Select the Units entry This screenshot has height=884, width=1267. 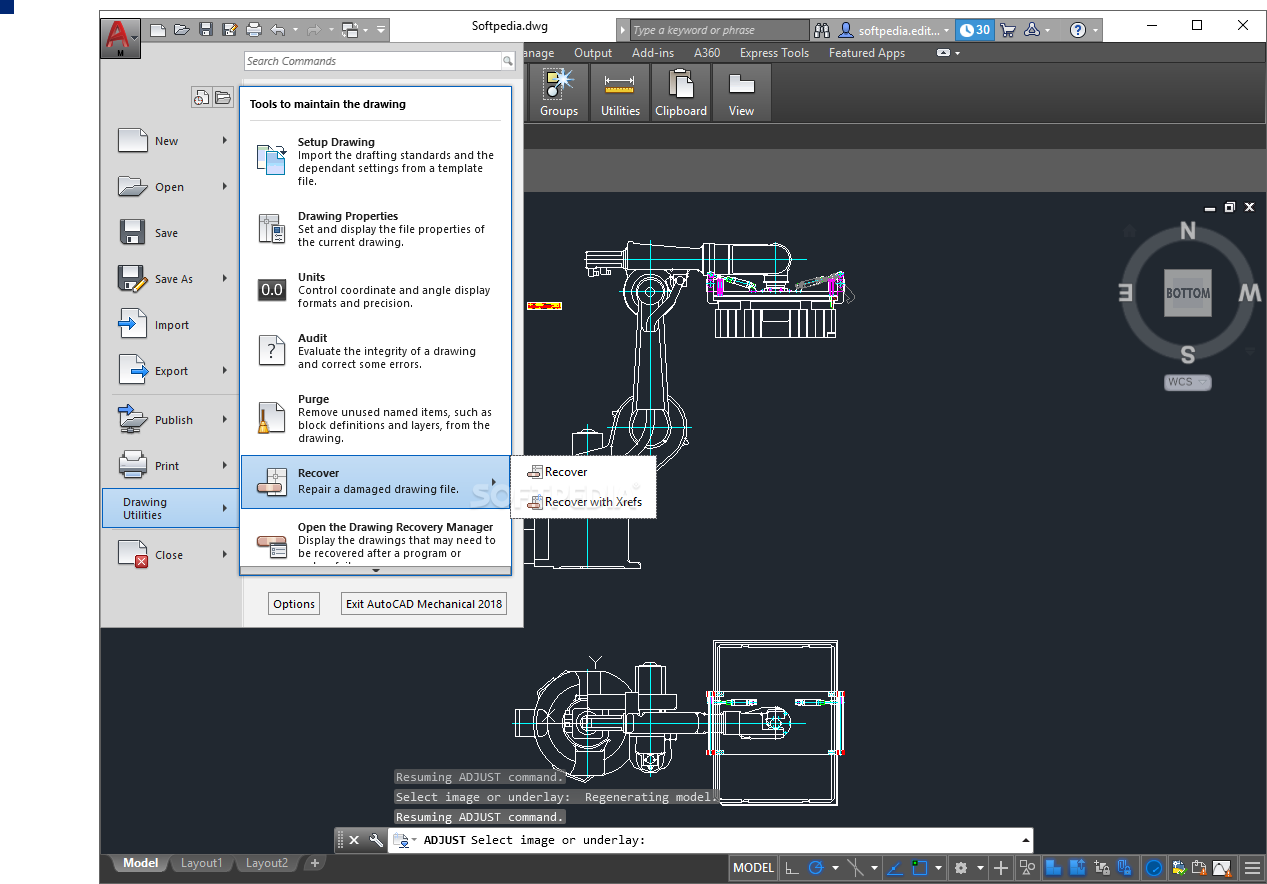click(x=376, y=290)
